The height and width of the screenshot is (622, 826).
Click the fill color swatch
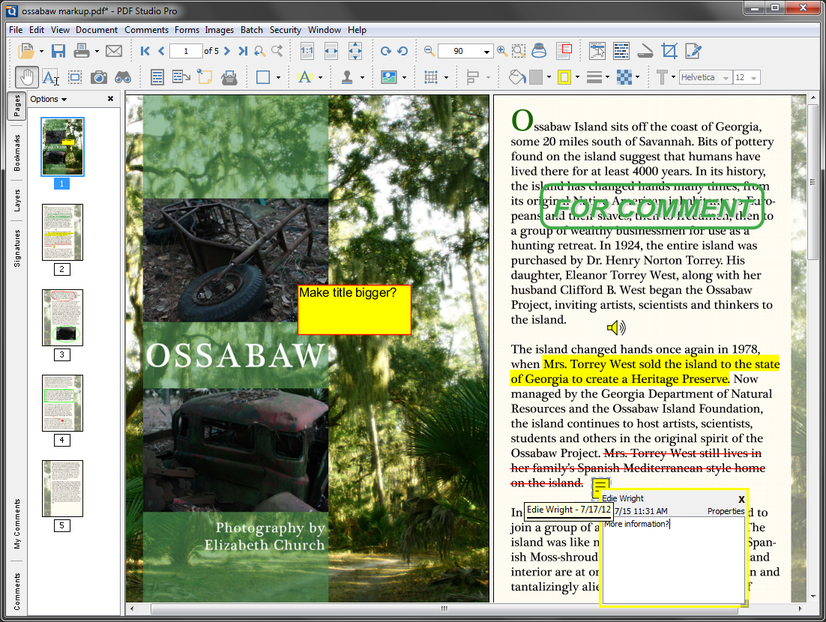click(x=535, y=77)
